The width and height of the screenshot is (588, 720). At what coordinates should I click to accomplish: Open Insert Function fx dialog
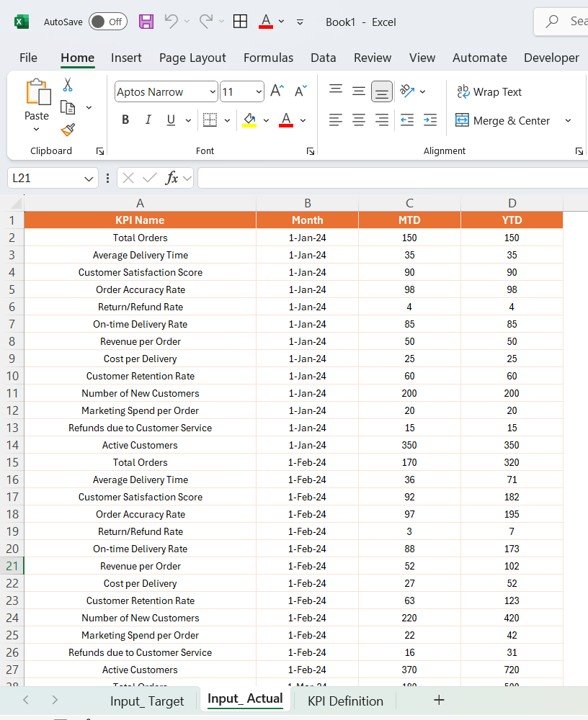click(x=172, y=178)
